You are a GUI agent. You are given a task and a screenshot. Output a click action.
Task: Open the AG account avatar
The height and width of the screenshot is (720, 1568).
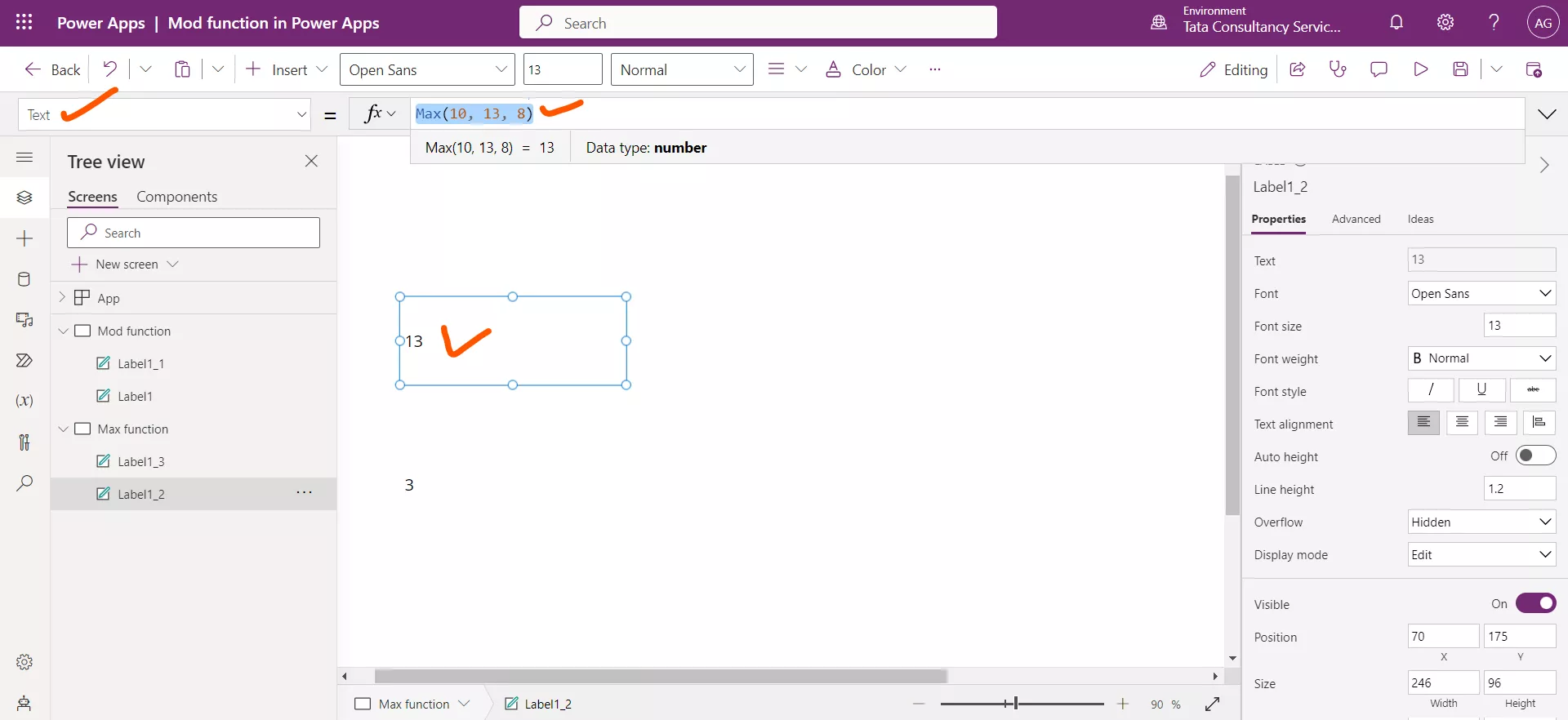click(x=1543, y=23)
